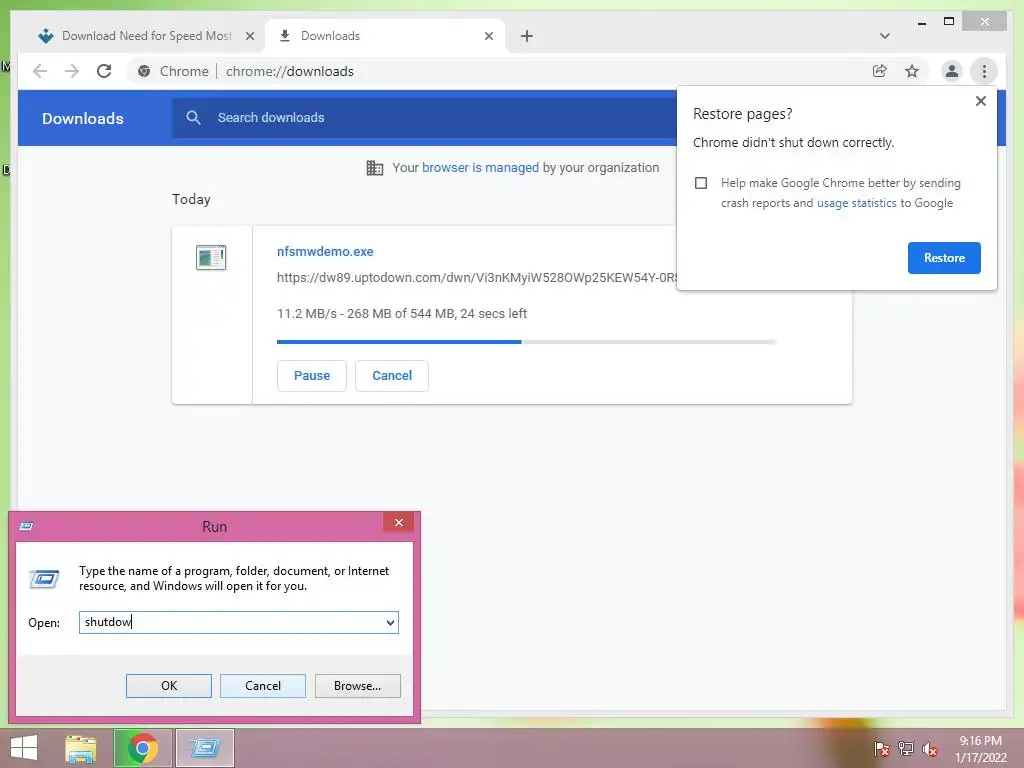The height and width of the screenshot is (768, 1024).
Task: Open File Explorer from the taskbar
Action: 81,748
